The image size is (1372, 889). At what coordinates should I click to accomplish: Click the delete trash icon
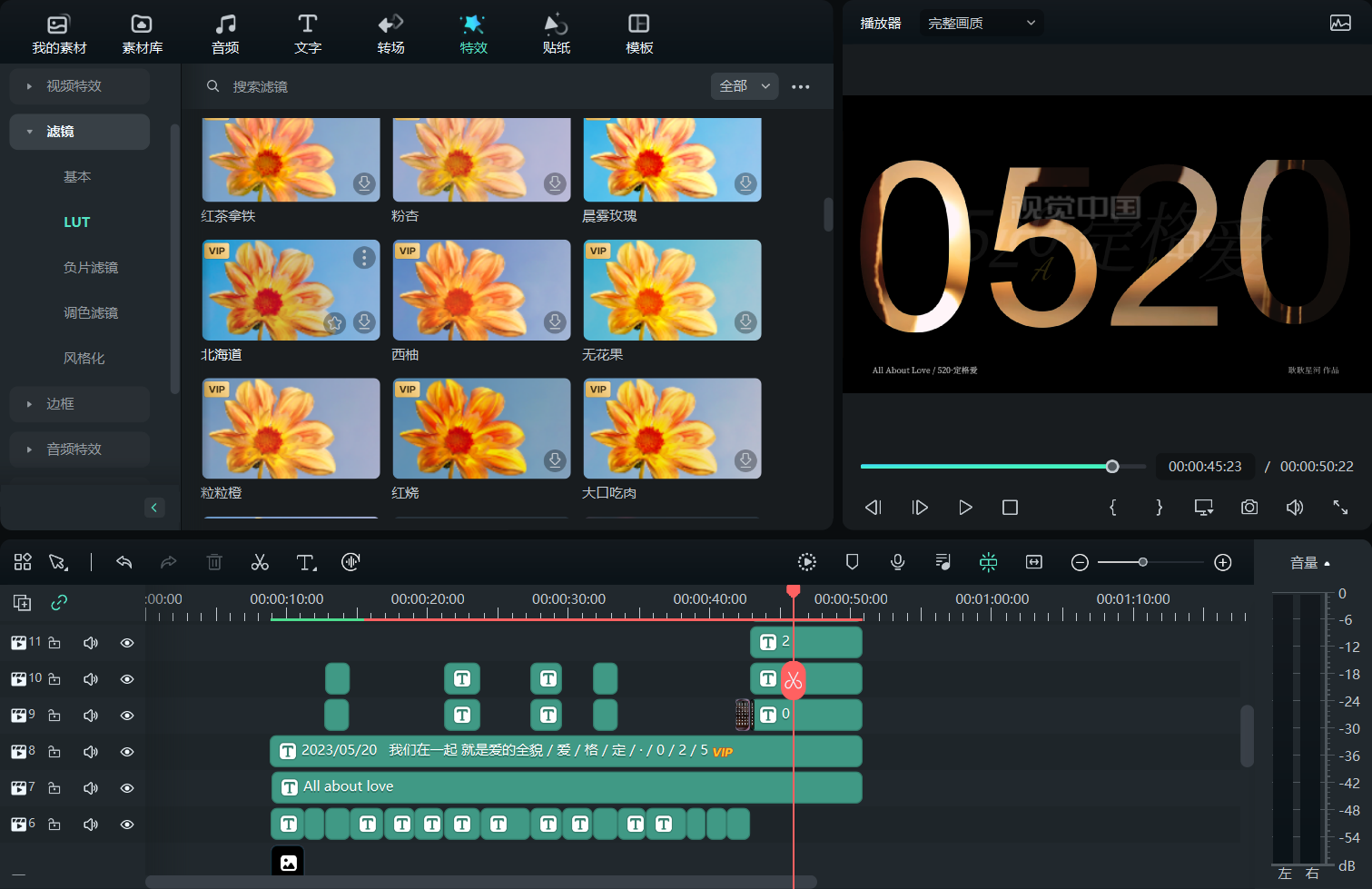click(214, 563)
